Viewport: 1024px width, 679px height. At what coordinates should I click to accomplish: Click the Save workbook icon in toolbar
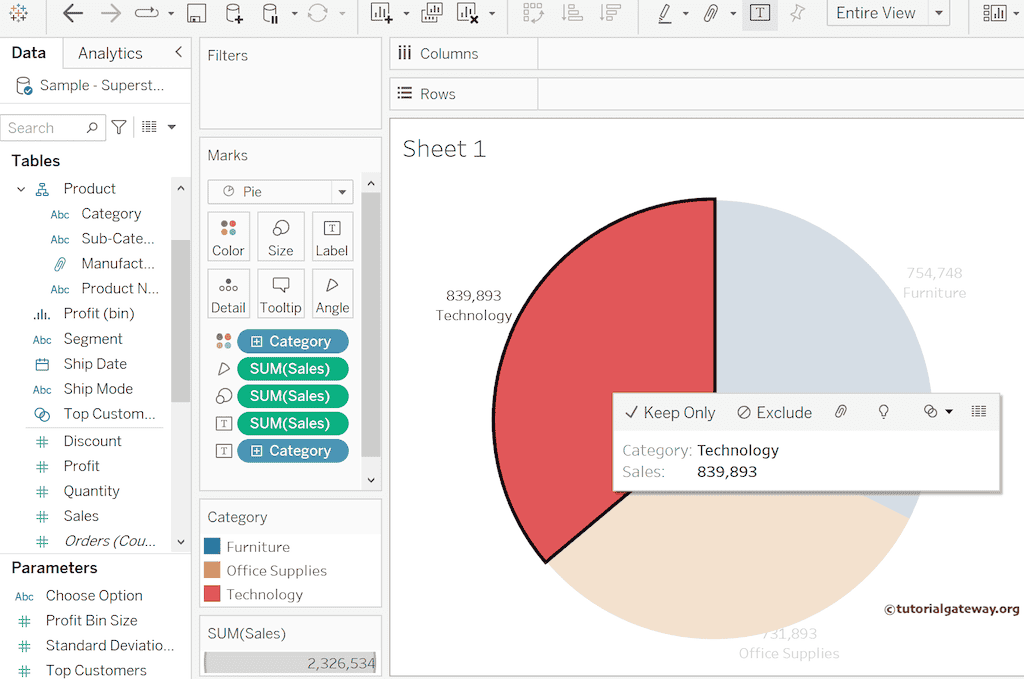197,13
